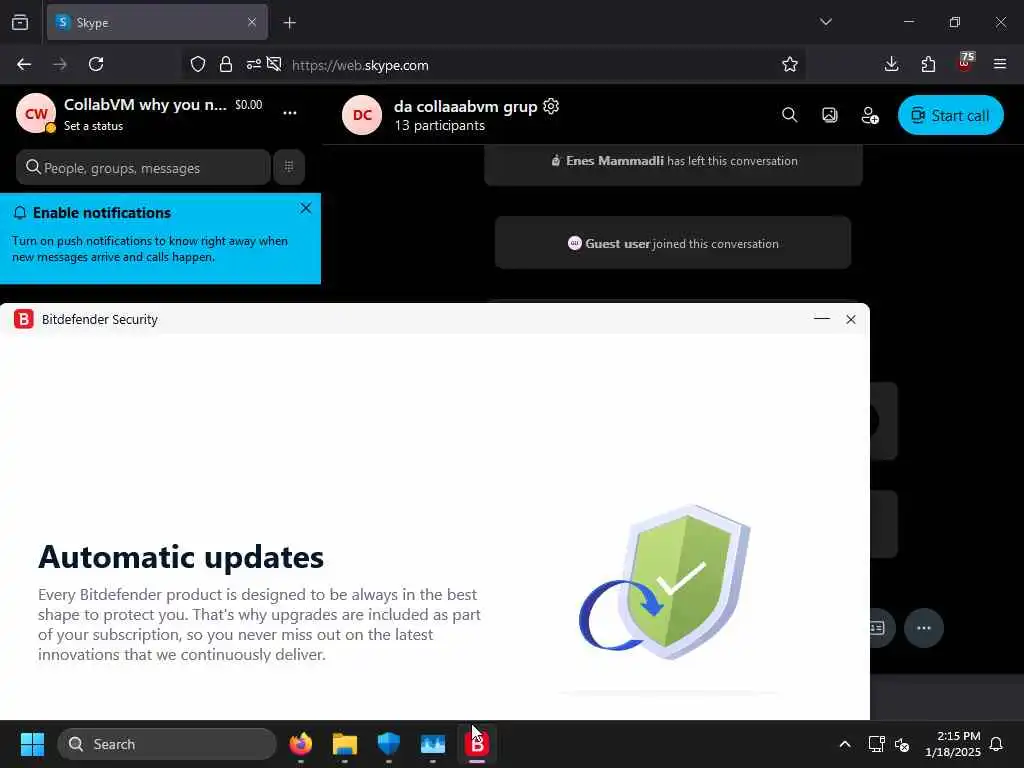This screenshot has width=1024, height=768.
Task: Search People, groups, messages field
Action: [x=143, y=167]
